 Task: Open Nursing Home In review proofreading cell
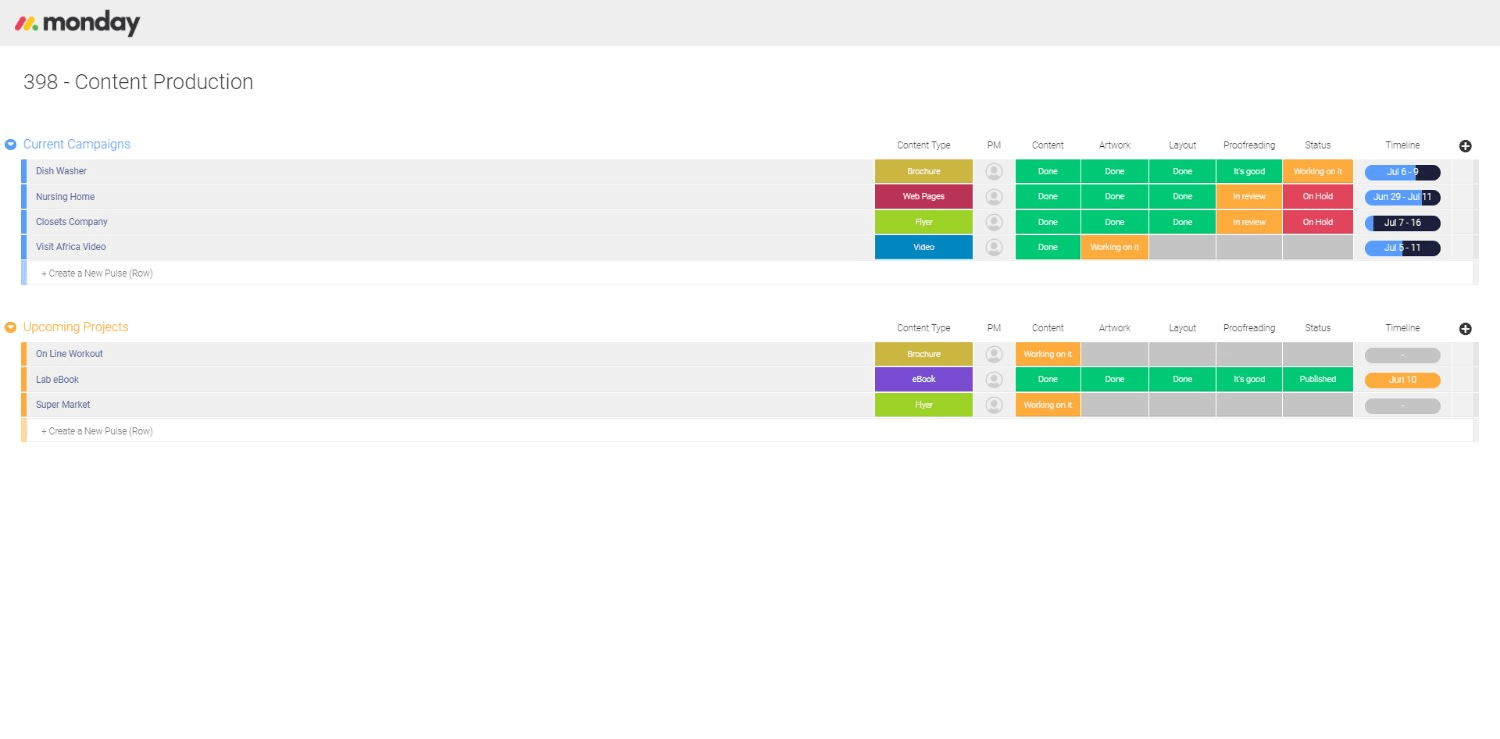[1249, 197]
